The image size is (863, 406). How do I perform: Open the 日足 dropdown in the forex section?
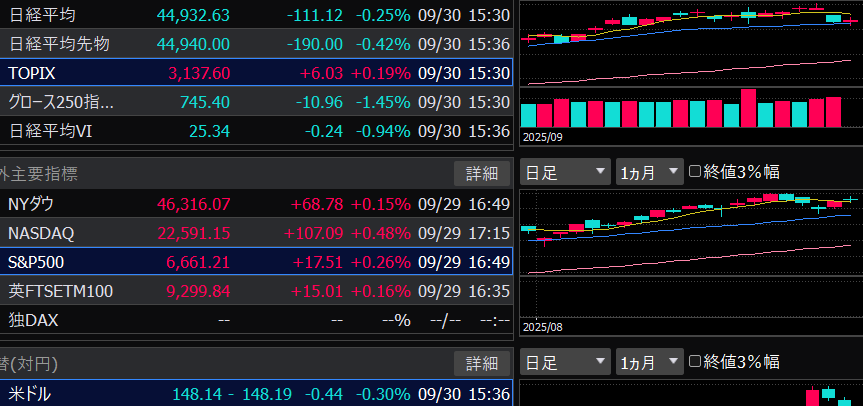point(565,362)
